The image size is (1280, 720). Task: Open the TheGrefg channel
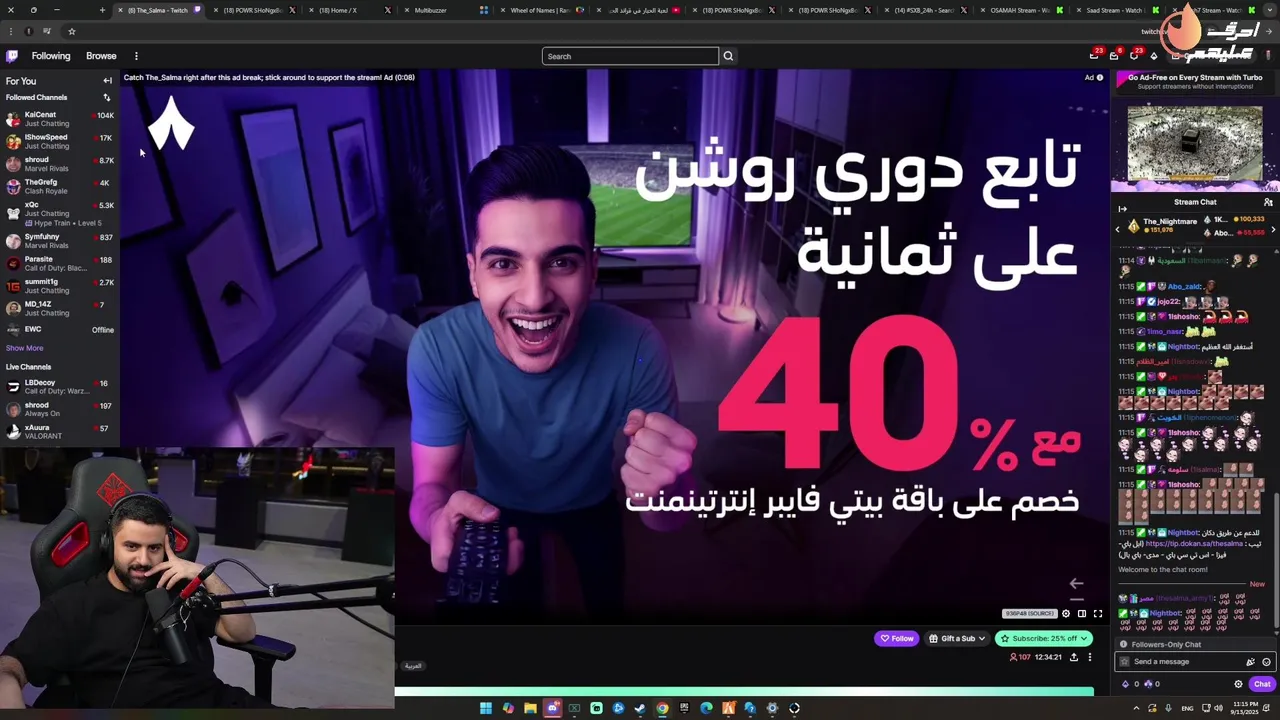click(x=60, y=186)
